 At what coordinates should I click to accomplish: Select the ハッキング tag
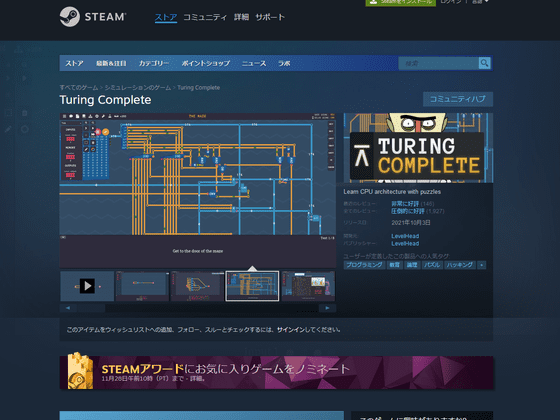click(460, 265)
